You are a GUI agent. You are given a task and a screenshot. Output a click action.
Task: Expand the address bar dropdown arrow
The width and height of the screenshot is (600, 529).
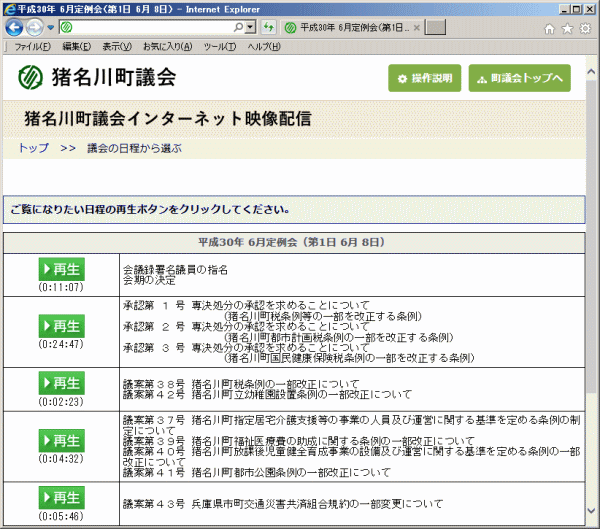[250, 27]
